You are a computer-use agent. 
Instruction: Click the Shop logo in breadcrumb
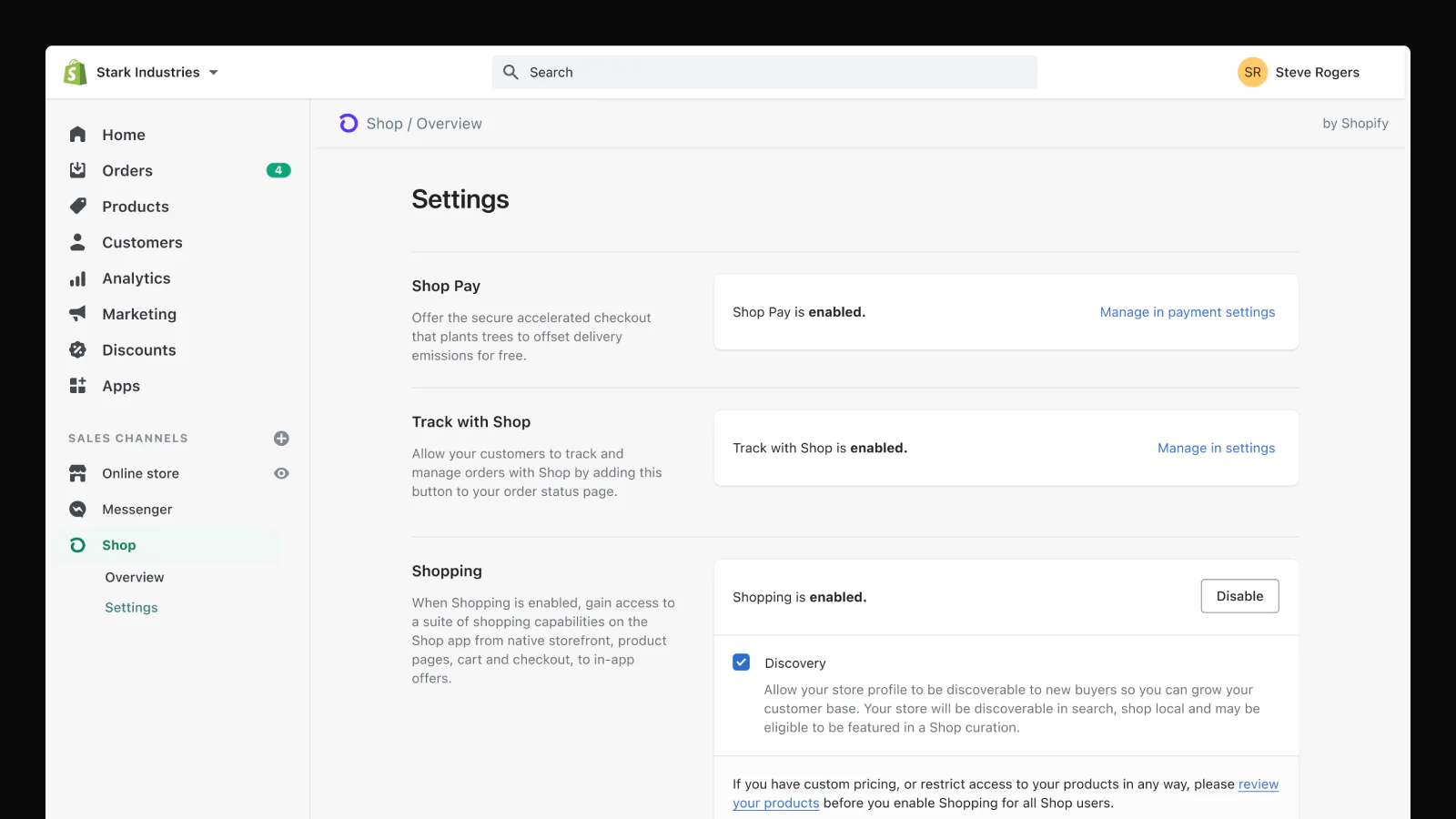click(x=349, y=123)
